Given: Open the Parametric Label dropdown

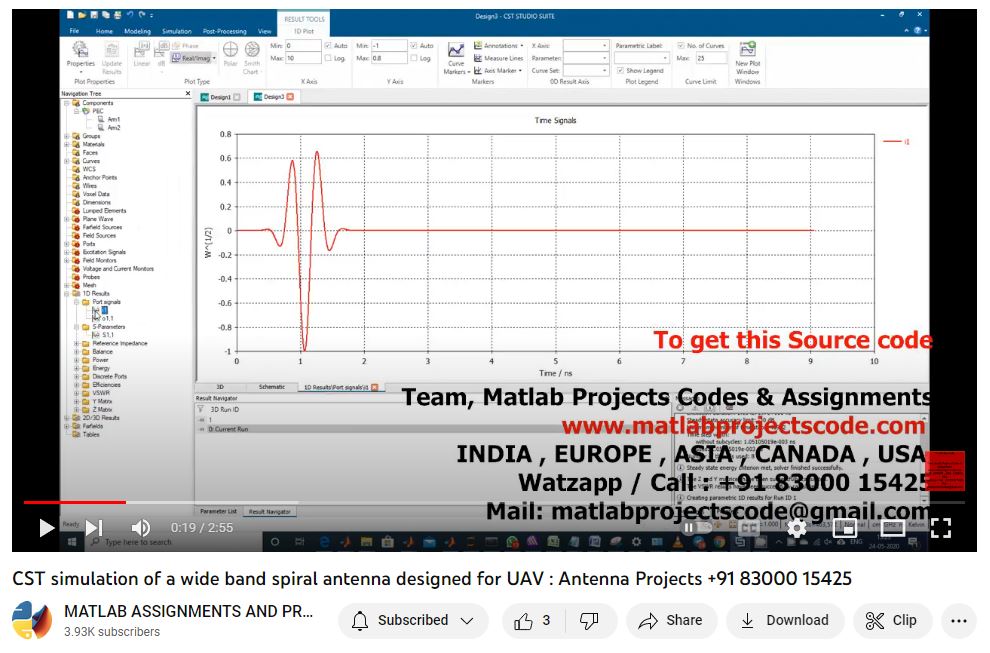Looking at the screenshot, I should click(x=641, y=58).
